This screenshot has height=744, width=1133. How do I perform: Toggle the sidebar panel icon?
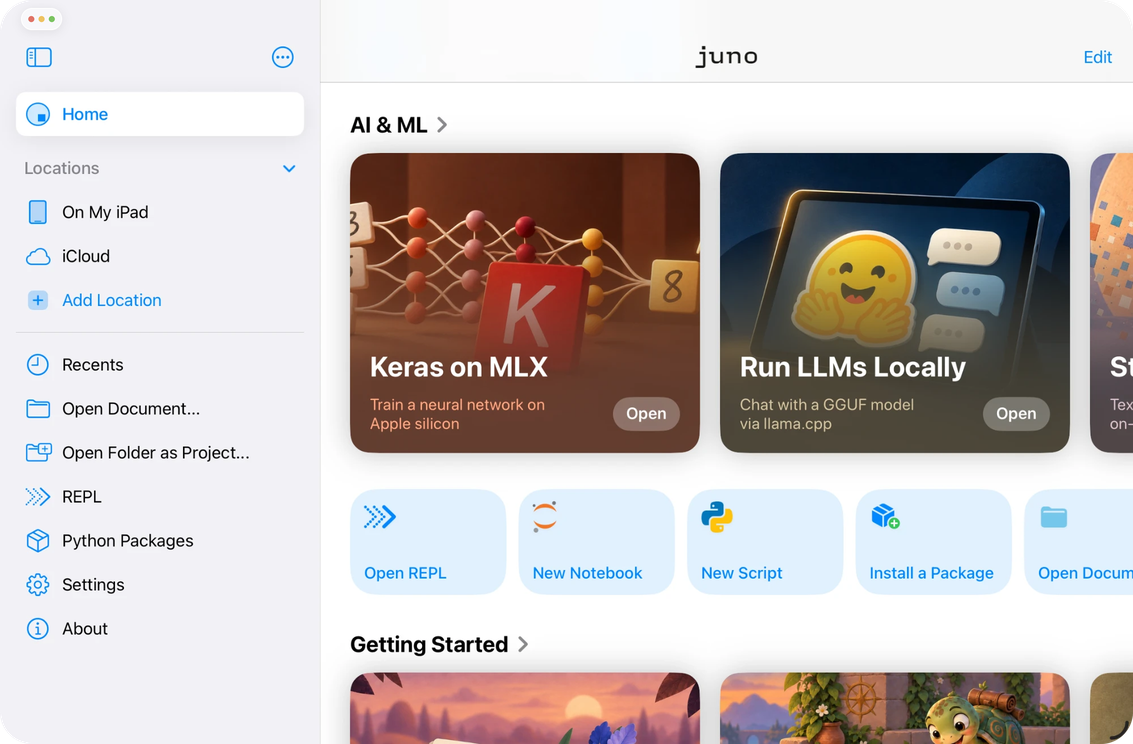pos(39,57)
